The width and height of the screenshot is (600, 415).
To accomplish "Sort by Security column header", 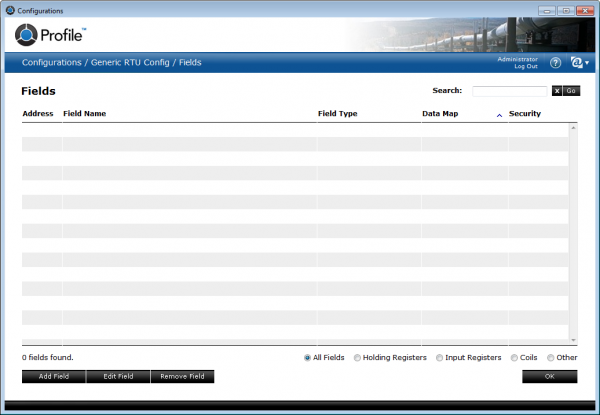I will point(525,114).
